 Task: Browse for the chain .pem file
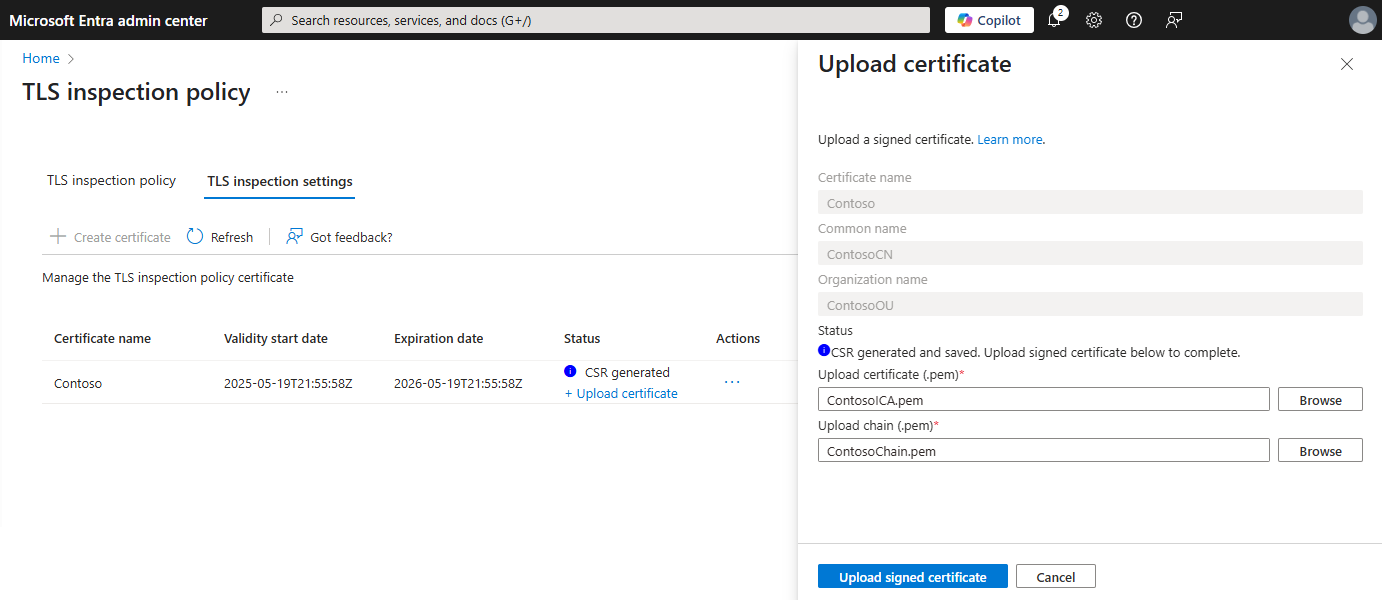(1320, 451)
